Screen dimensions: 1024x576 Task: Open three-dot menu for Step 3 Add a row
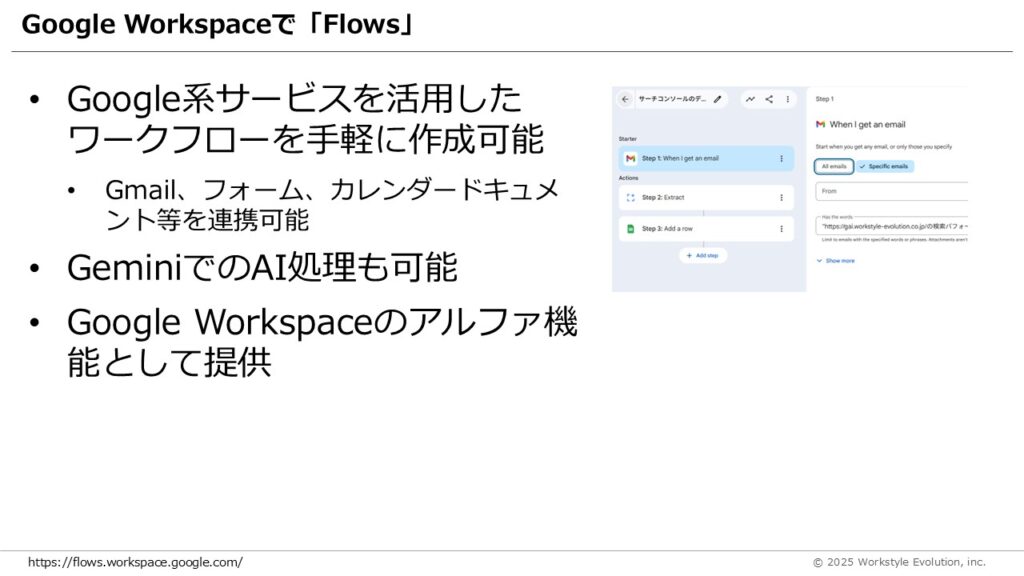pyautogui.click(x=781, y=229)
